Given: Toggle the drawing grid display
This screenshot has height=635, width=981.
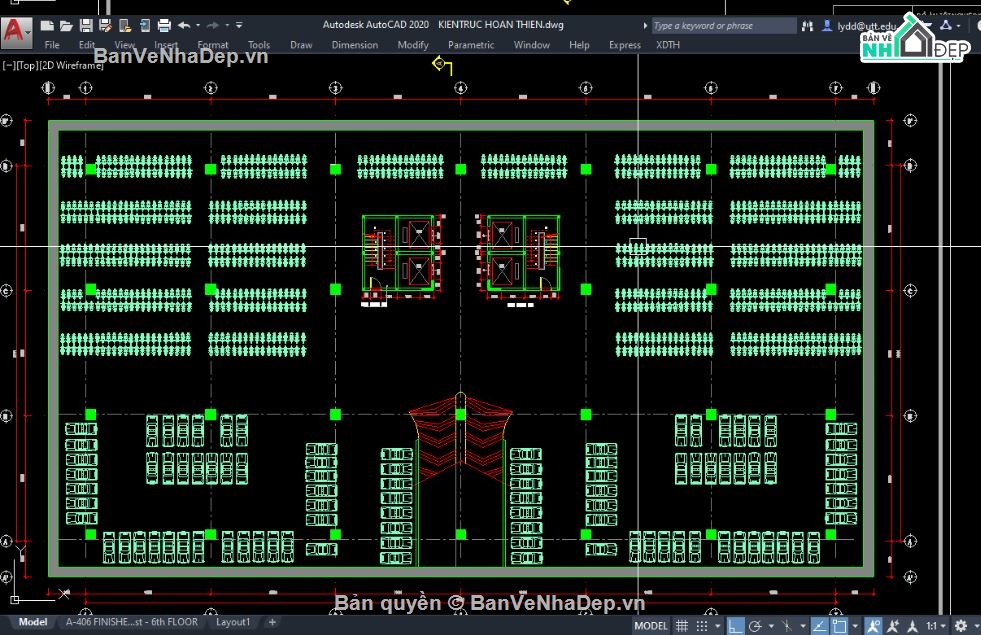Looking at the screenshot, I should [x=681, y=626].
